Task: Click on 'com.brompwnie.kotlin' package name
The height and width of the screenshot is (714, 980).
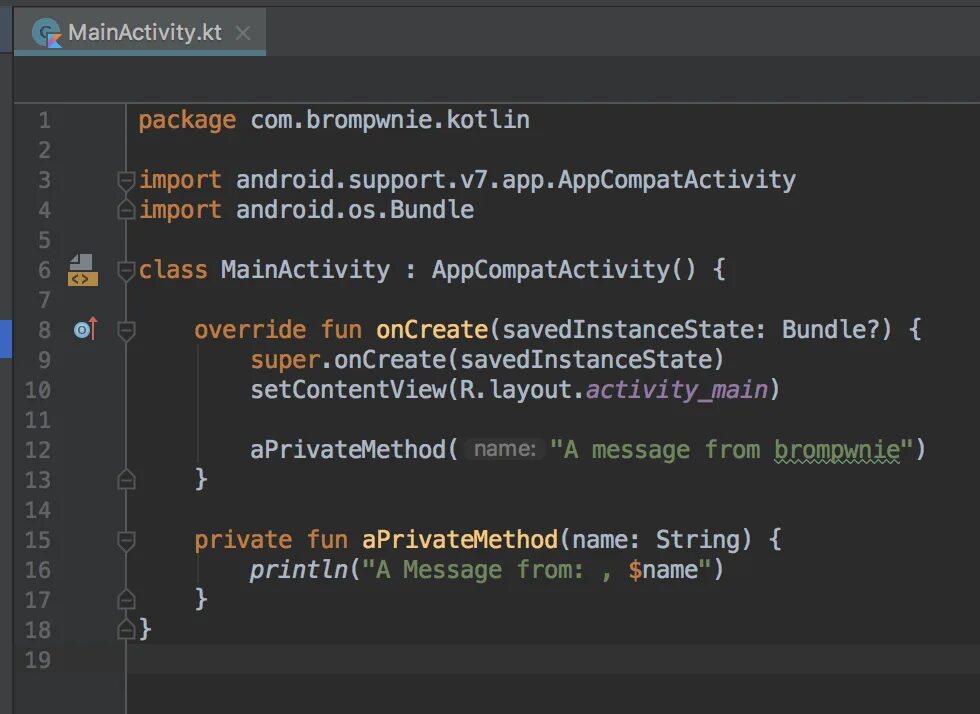Action: [x=390, y=119]
